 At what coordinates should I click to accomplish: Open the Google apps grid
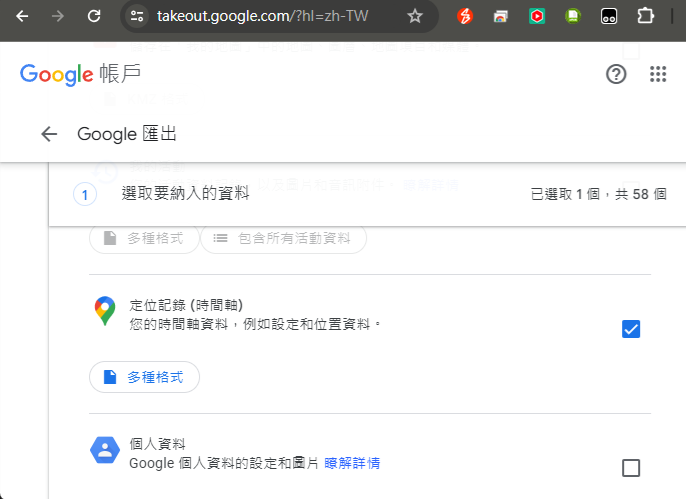click(x=658, y=74)
